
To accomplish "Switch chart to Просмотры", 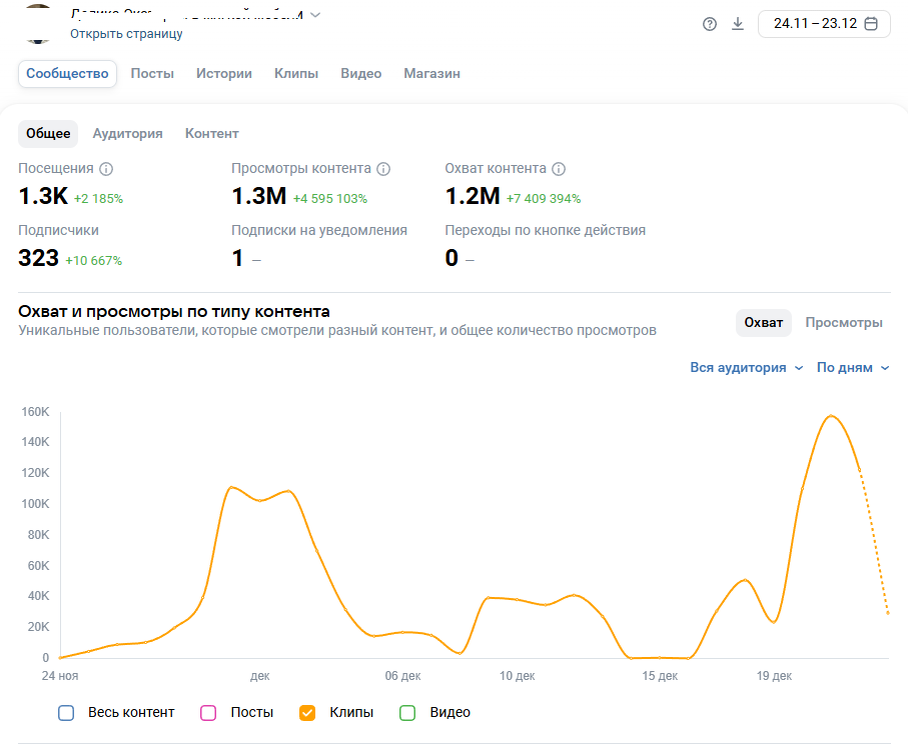I will (x=844, y=322).
